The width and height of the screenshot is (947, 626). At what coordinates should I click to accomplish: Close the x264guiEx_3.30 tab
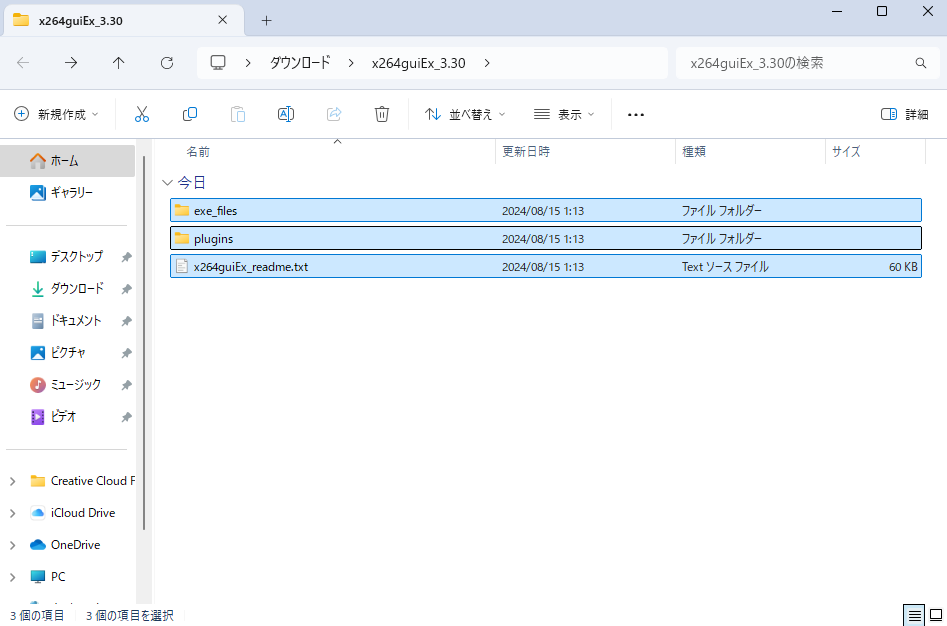click(x=222, y=20)
